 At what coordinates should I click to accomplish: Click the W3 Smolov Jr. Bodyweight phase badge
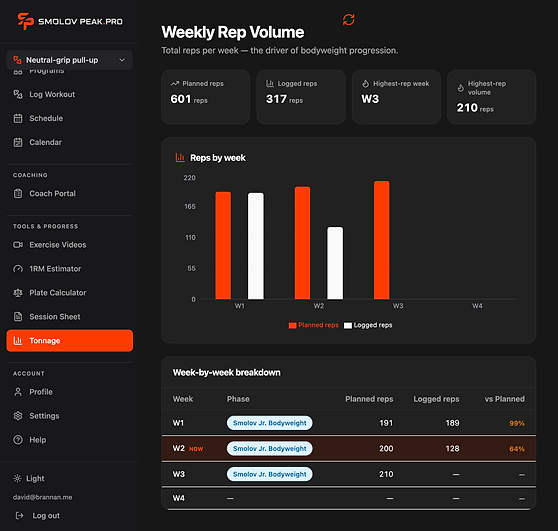(x=269, y=474)
